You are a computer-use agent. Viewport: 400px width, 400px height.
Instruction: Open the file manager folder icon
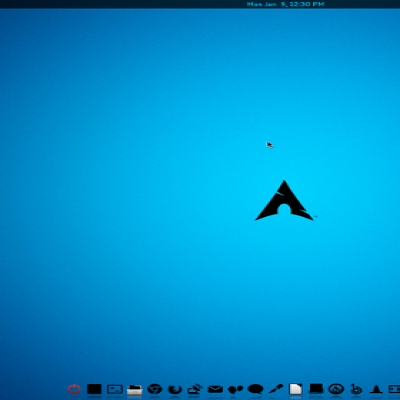tap(135, 389)
